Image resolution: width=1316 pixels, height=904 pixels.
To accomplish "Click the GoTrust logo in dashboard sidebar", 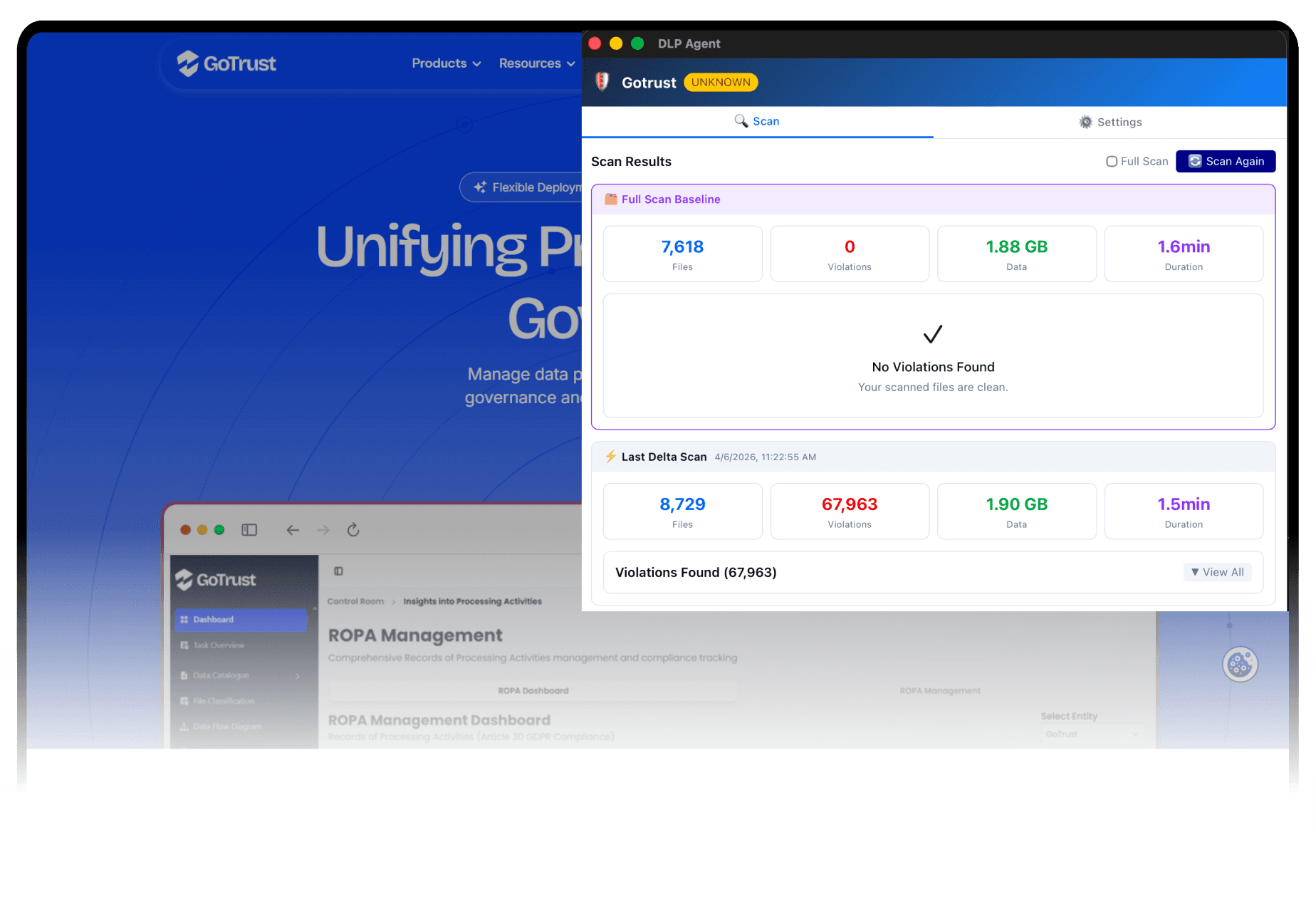I will coord(216,580).
